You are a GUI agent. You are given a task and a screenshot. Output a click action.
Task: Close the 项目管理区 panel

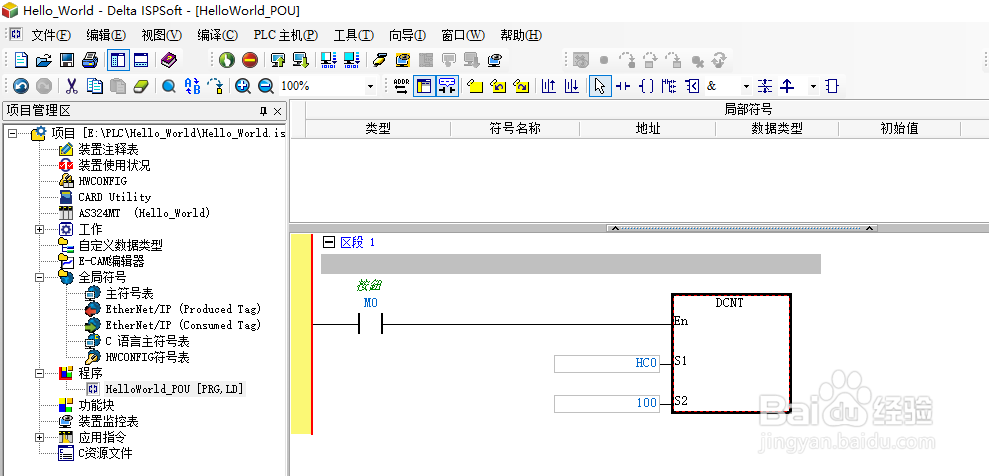click(278, 112)
